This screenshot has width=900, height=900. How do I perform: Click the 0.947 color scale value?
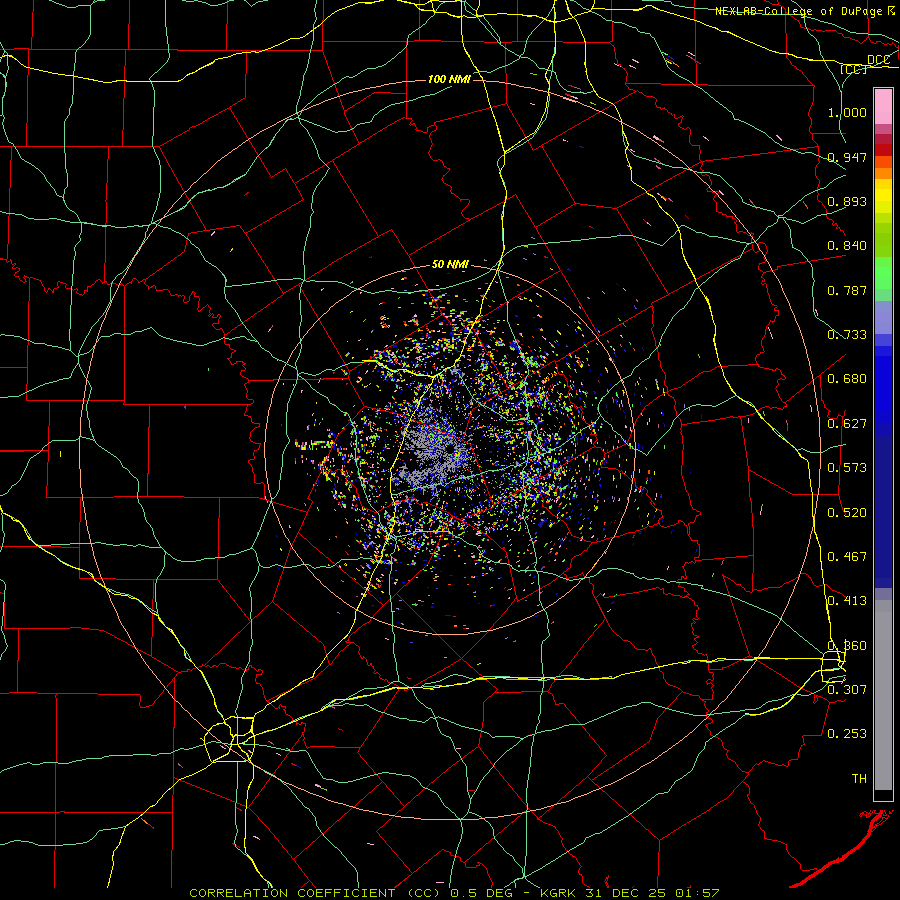(847, 157)
